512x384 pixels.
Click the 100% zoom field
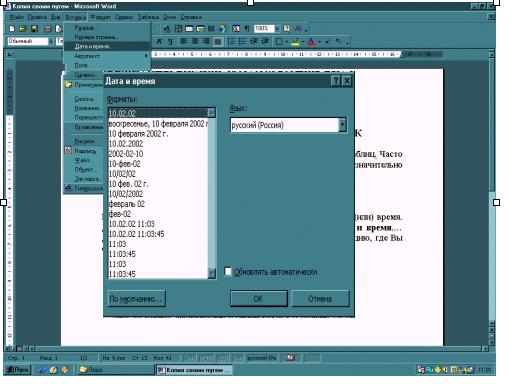pyautogui.click(x=264, y=29)
